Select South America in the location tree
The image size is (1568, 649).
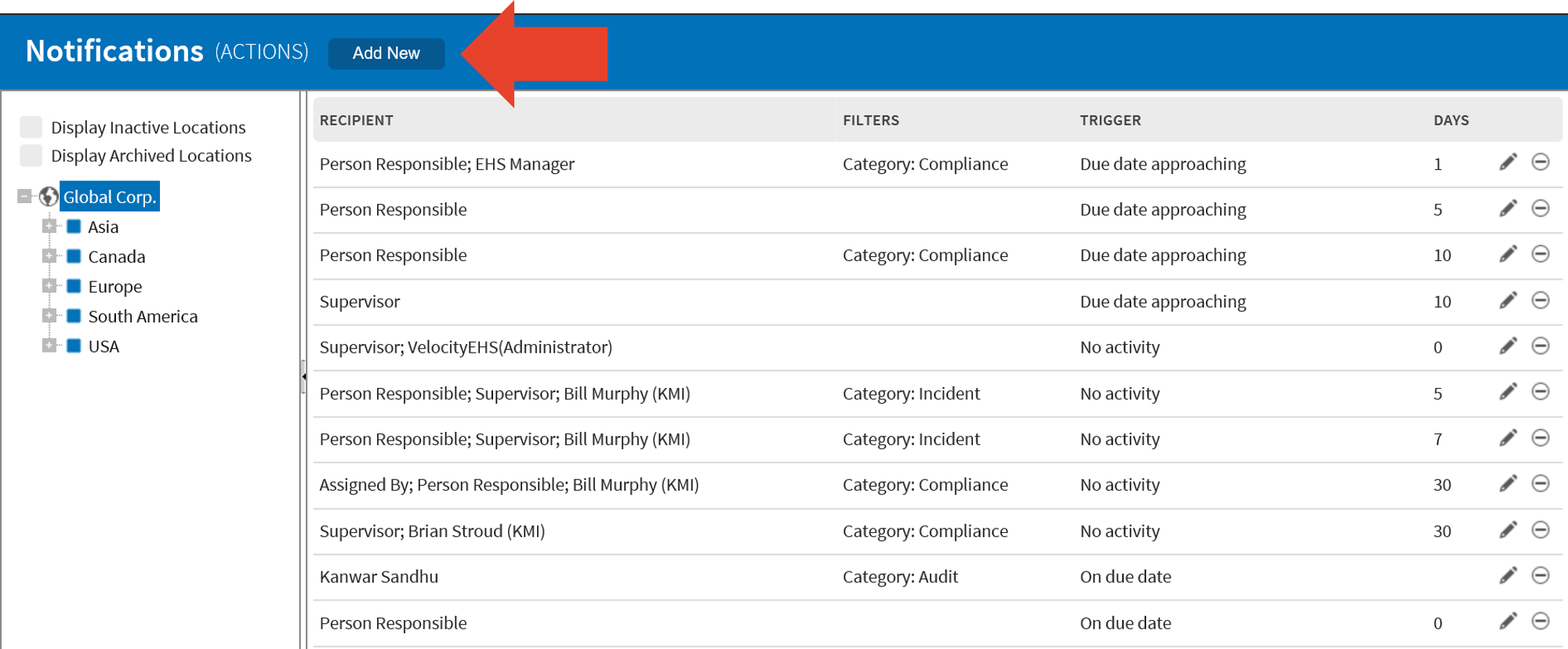click(143, 317)
